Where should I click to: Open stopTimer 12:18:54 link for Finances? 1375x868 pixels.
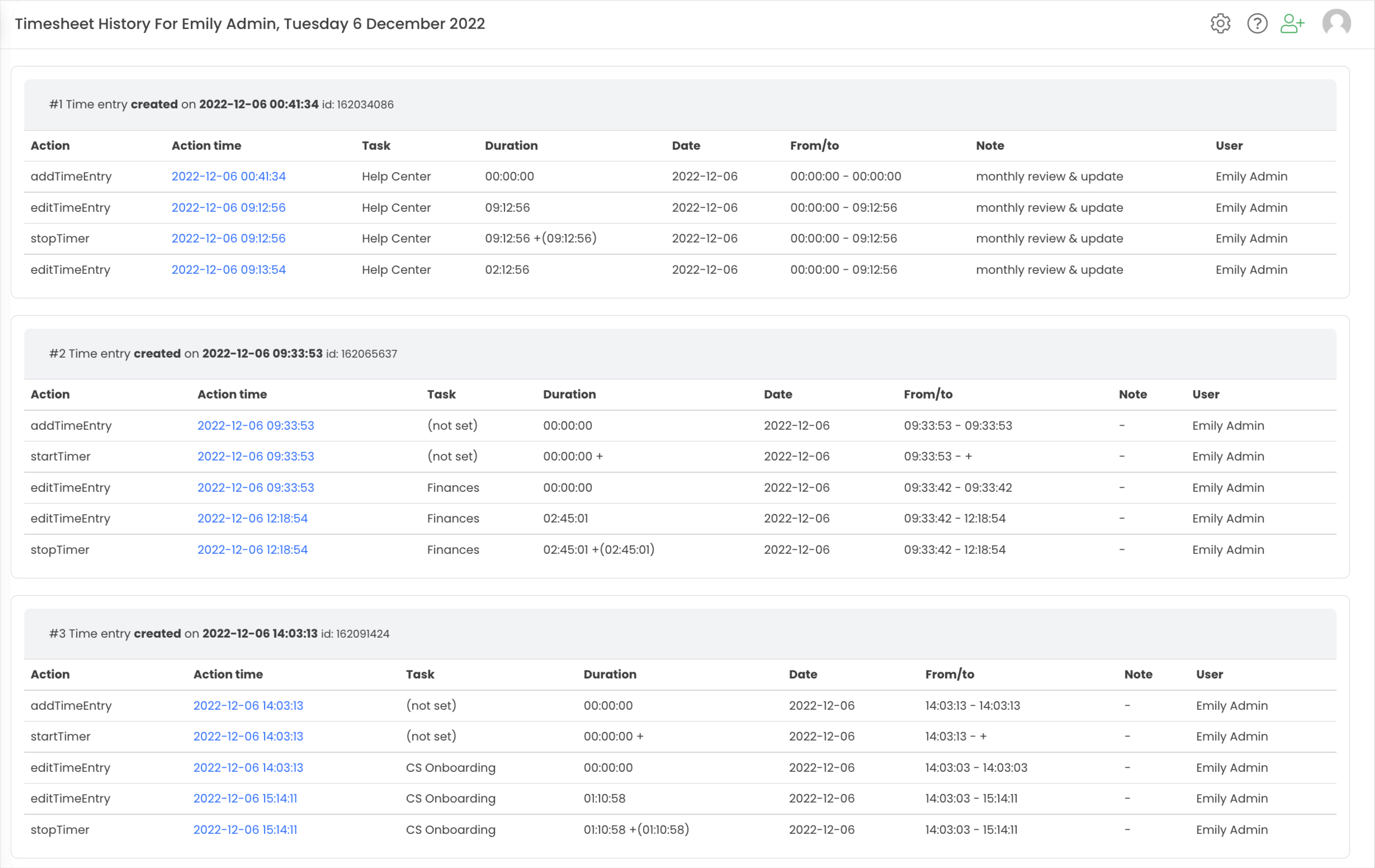coord(252,549)
